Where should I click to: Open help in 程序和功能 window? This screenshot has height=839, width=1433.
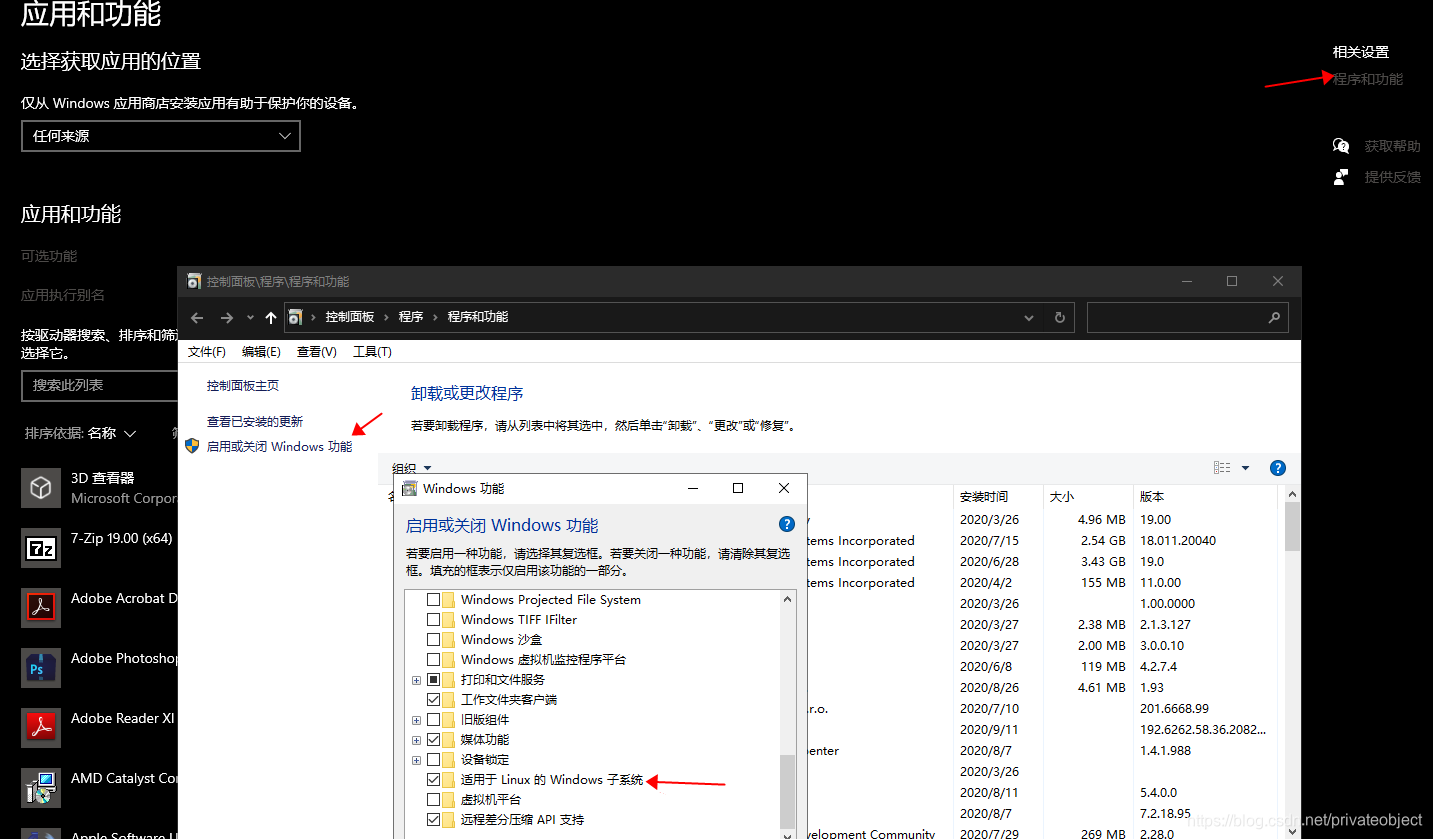1277,468
